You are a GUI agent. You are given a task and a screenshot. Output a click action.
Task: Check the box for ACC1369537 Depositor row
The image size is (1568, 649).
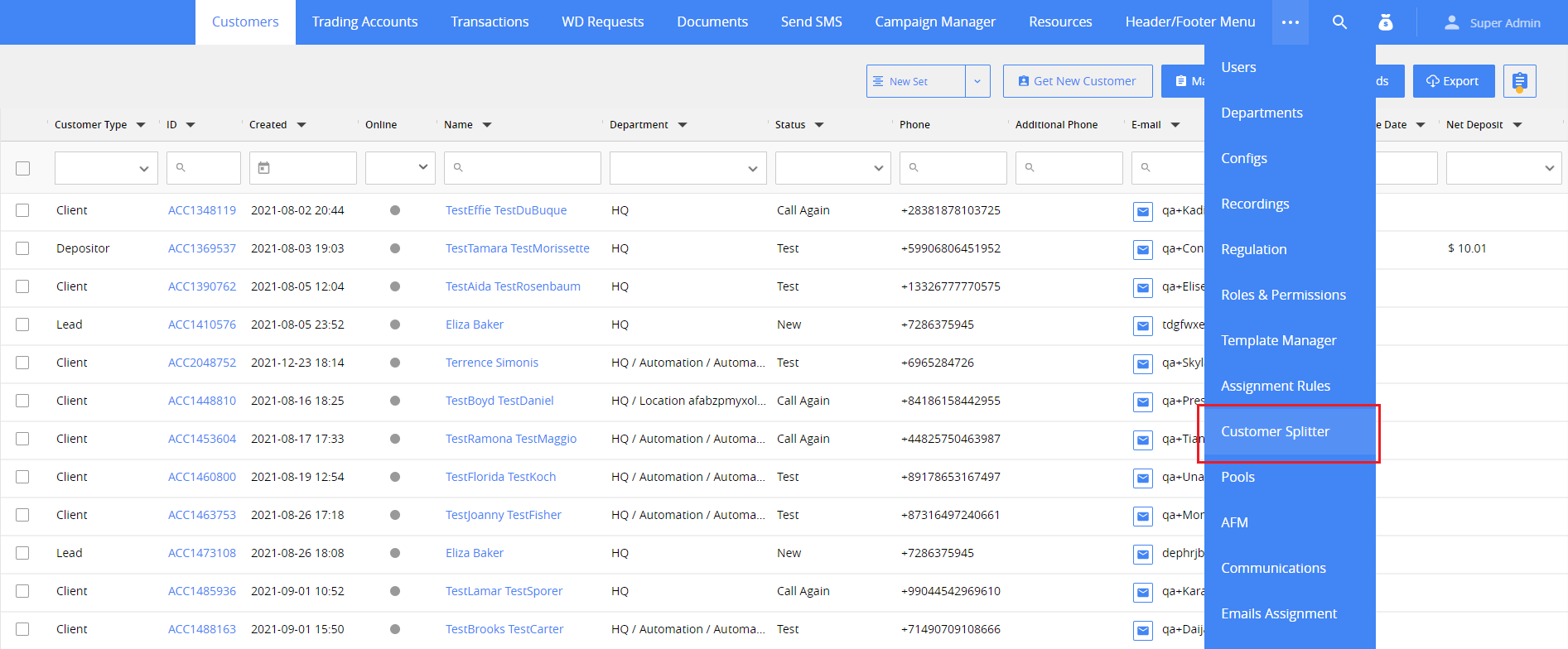[23, 248]
